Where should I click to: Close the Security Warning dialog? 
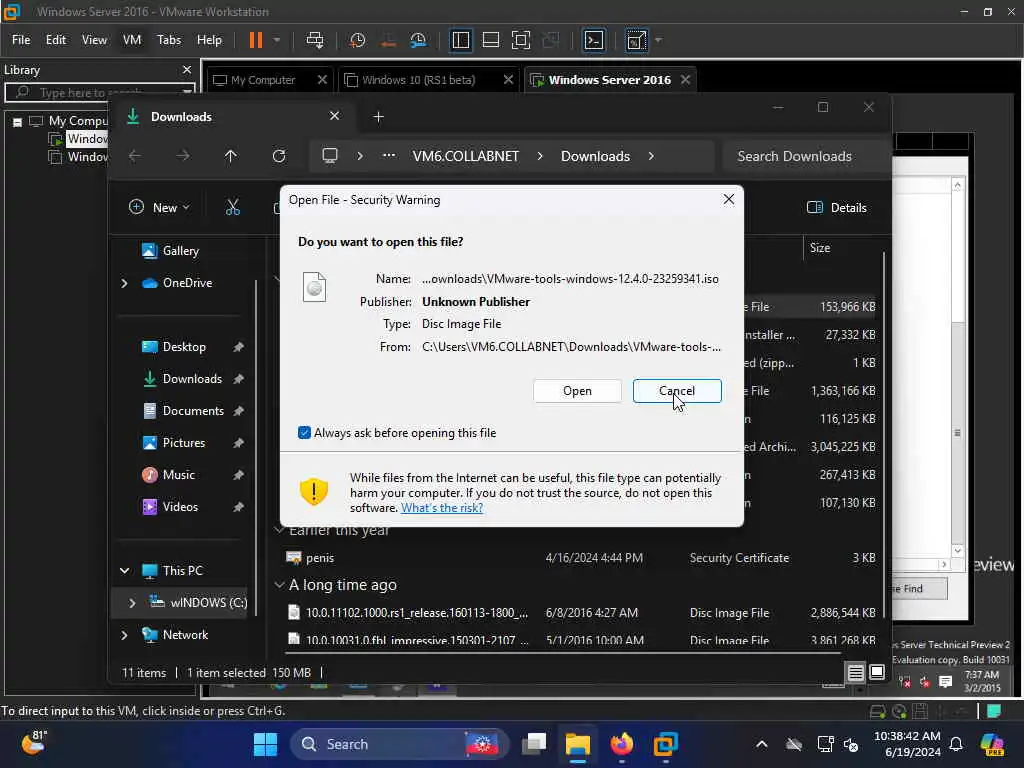[729, 199]
